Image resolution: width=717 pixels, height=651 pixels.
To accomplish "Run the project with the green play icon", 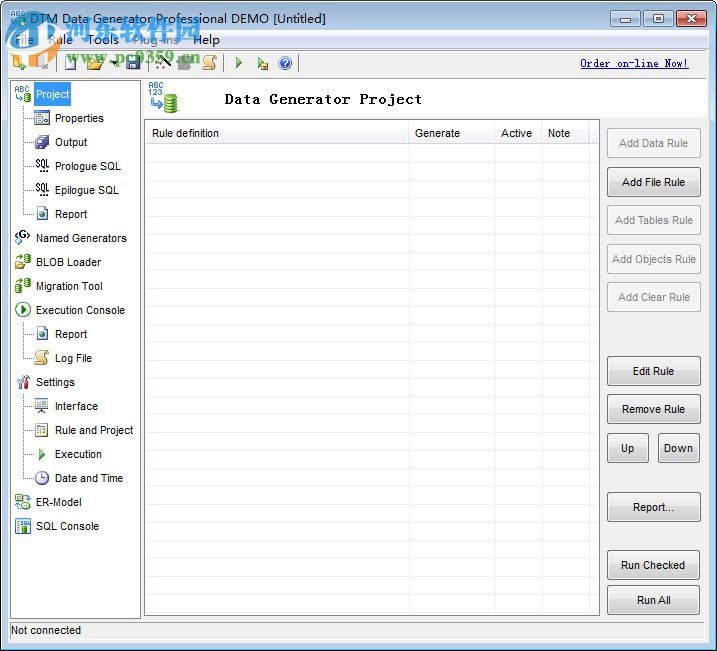I will click(x=238, y=63).
